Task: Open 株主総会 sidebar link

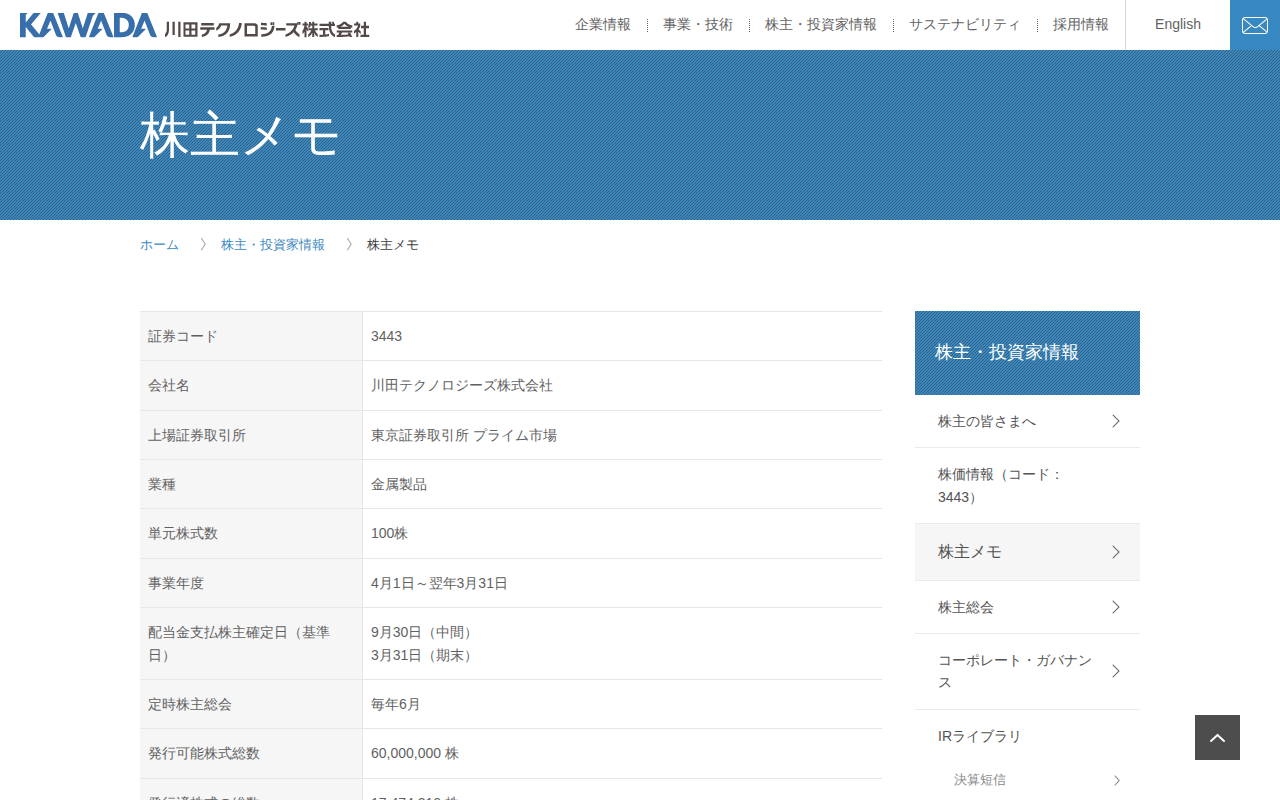Action: click(x=1027, y=607)
